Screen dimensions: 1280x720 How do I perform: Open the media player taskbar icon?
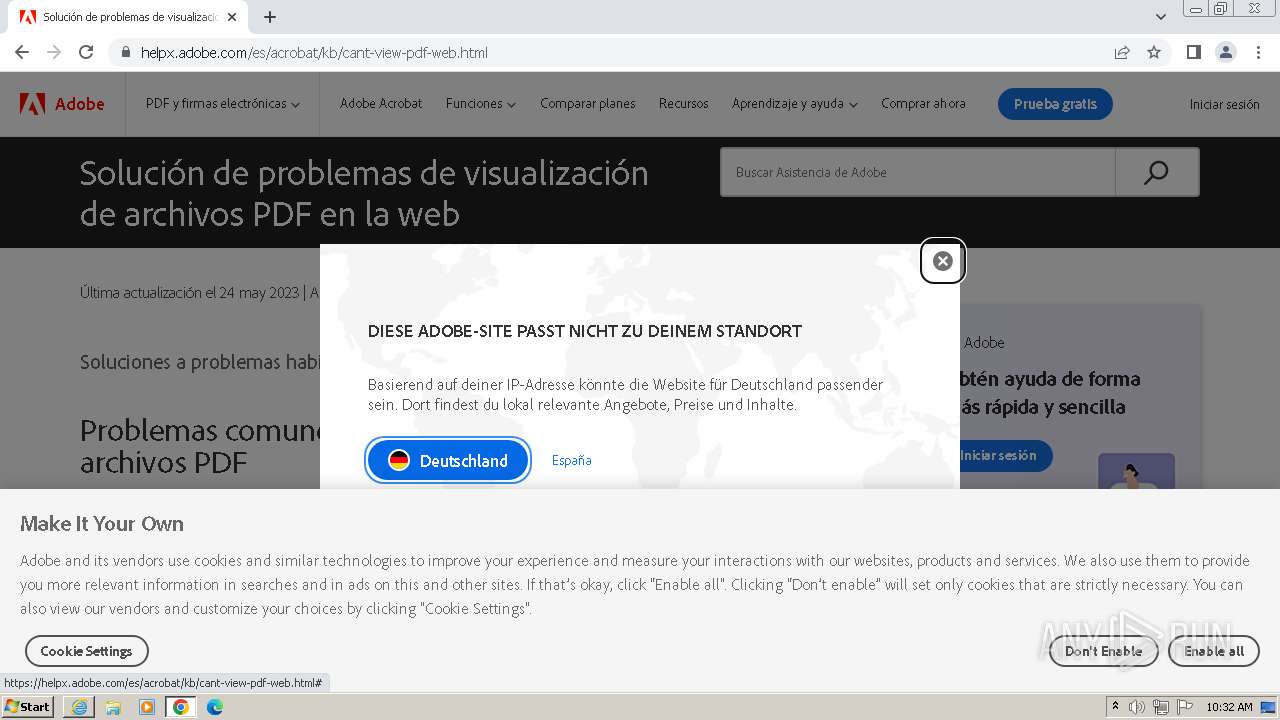coord(147,707)
